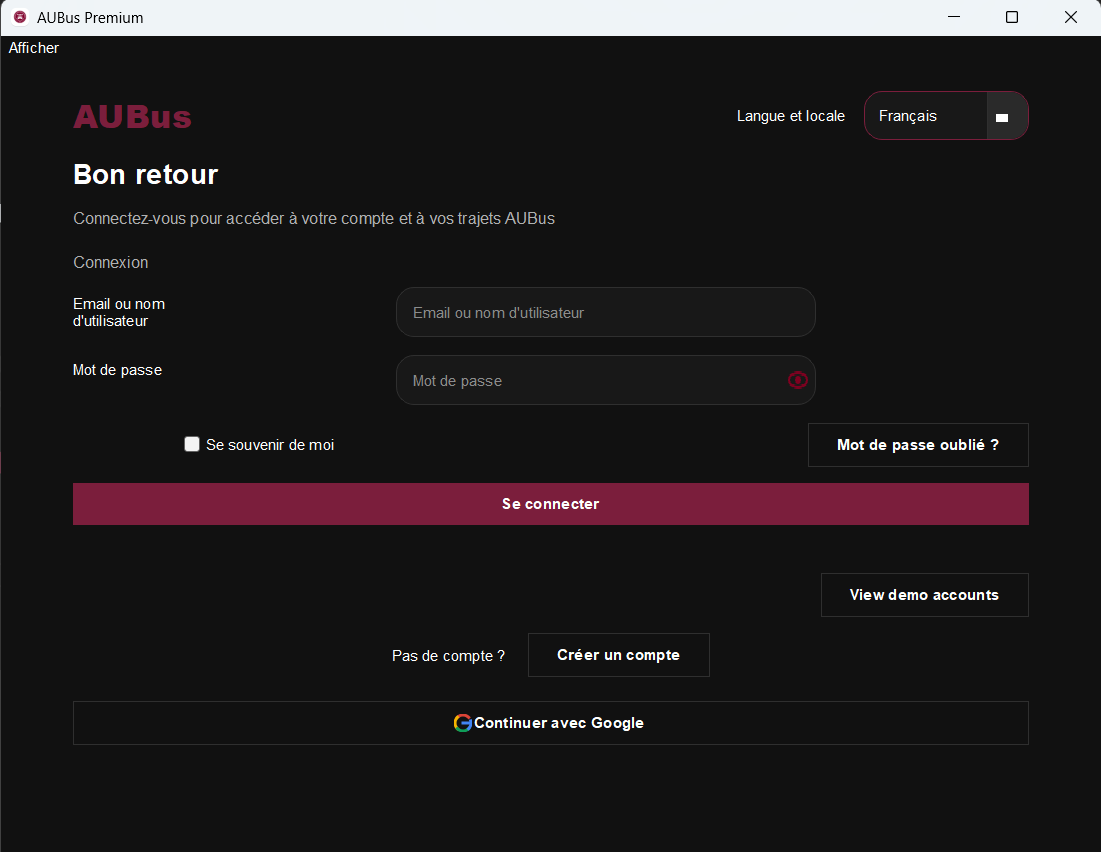Click the Bon retour heading
Screen dimensions: 1101x852
point(145,174)
